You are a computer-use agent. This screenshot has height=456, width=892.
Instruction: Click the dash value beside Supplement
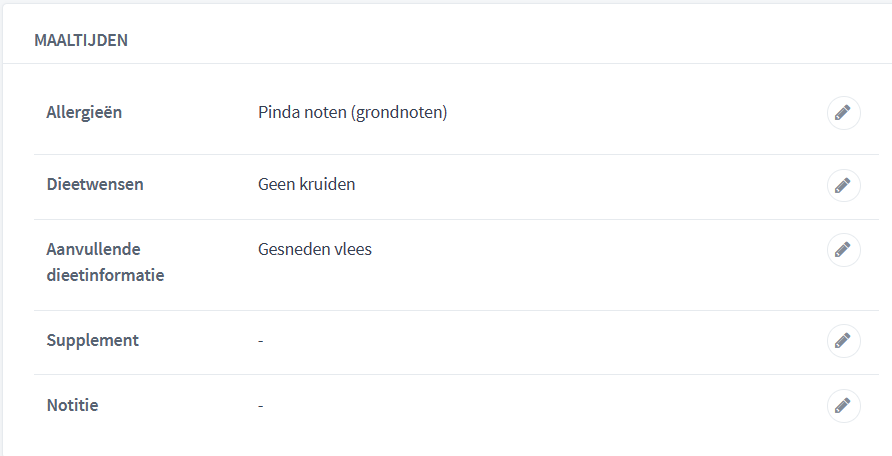(261, 341)
